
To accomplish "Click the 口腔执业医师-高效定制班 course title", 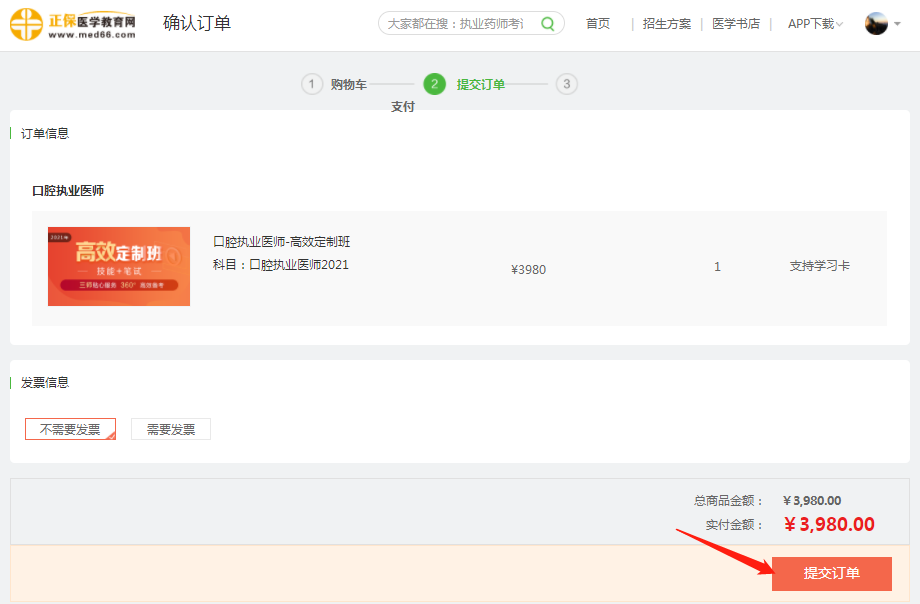I will [282, 242].
